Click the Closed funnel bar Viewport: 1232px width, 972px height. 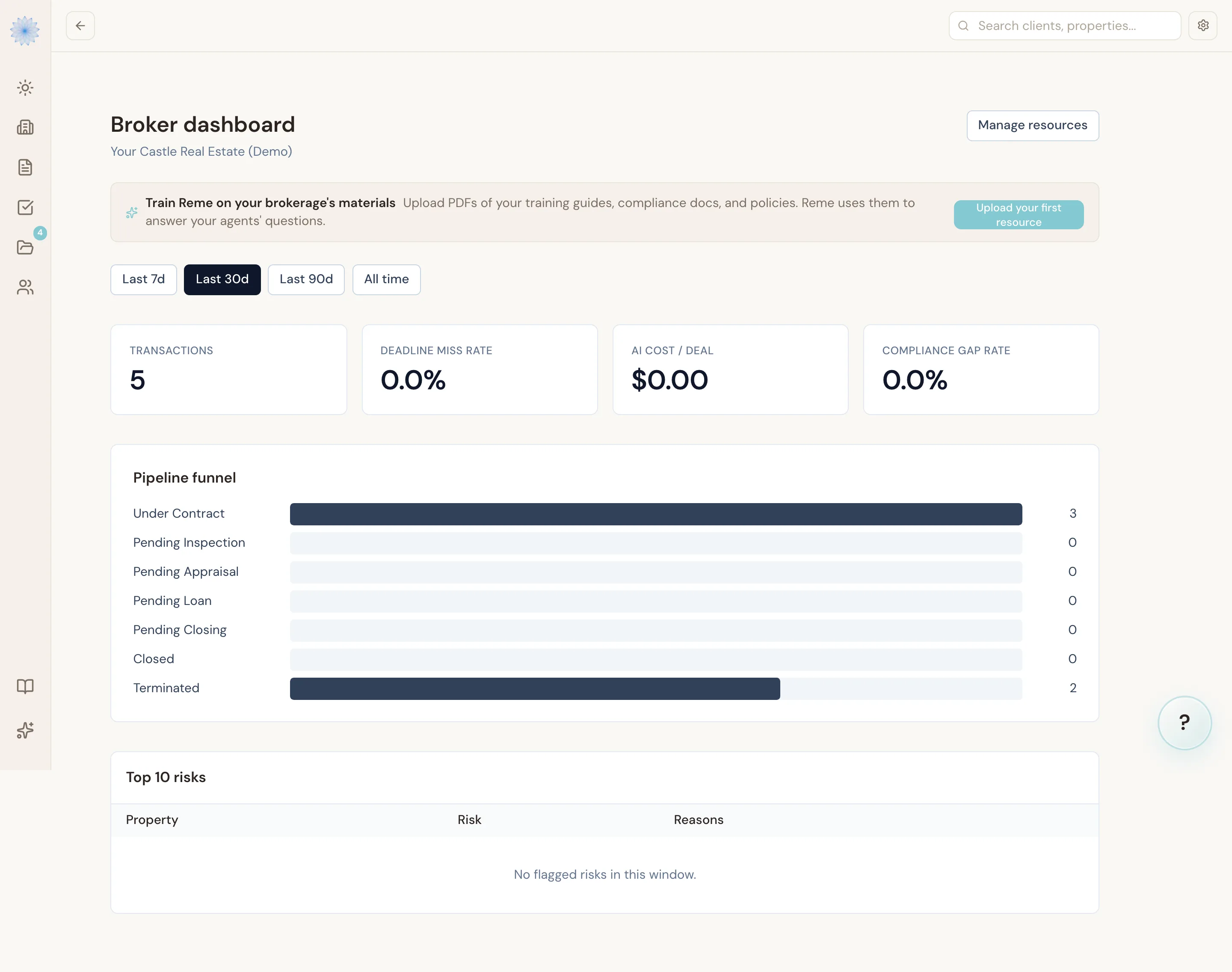656,659
